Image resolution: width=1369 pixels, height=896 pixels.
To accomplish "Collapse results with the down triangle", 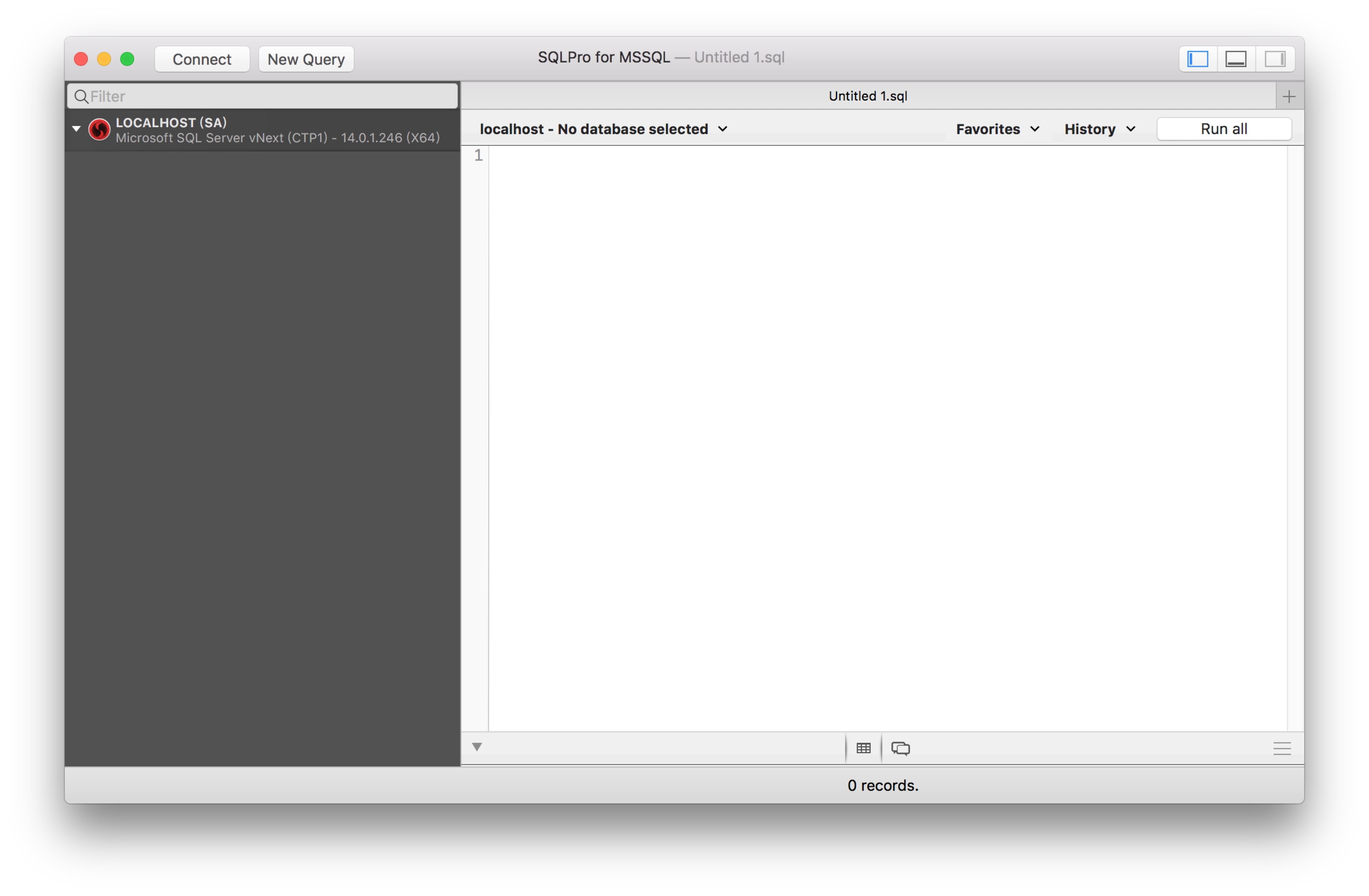I will pyautogui.click(x=477, y=747).
